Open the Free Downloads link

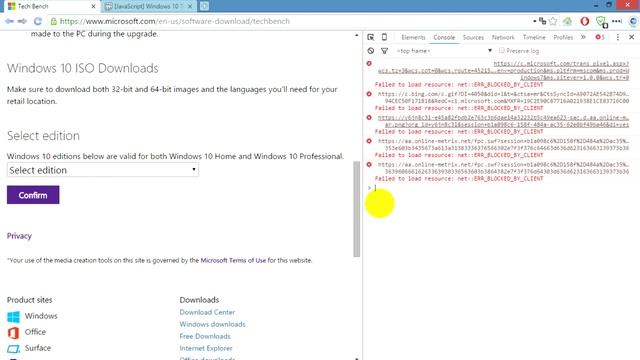click(205, 336)
